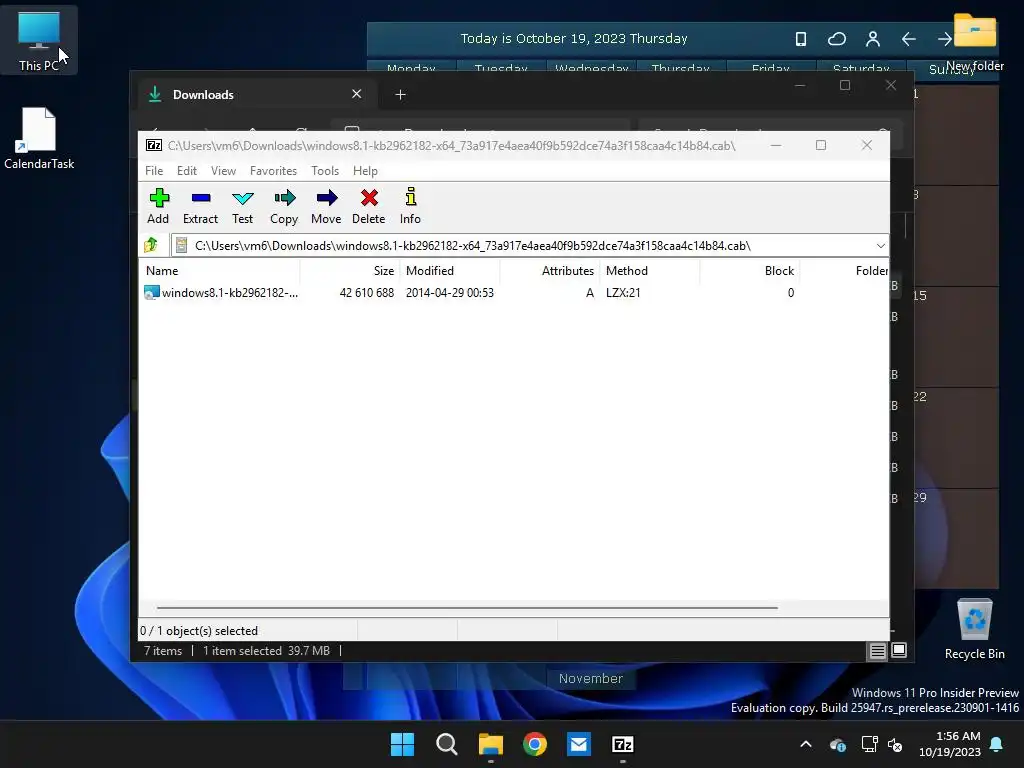Go to previous month in calendar widget

point(908,39)
